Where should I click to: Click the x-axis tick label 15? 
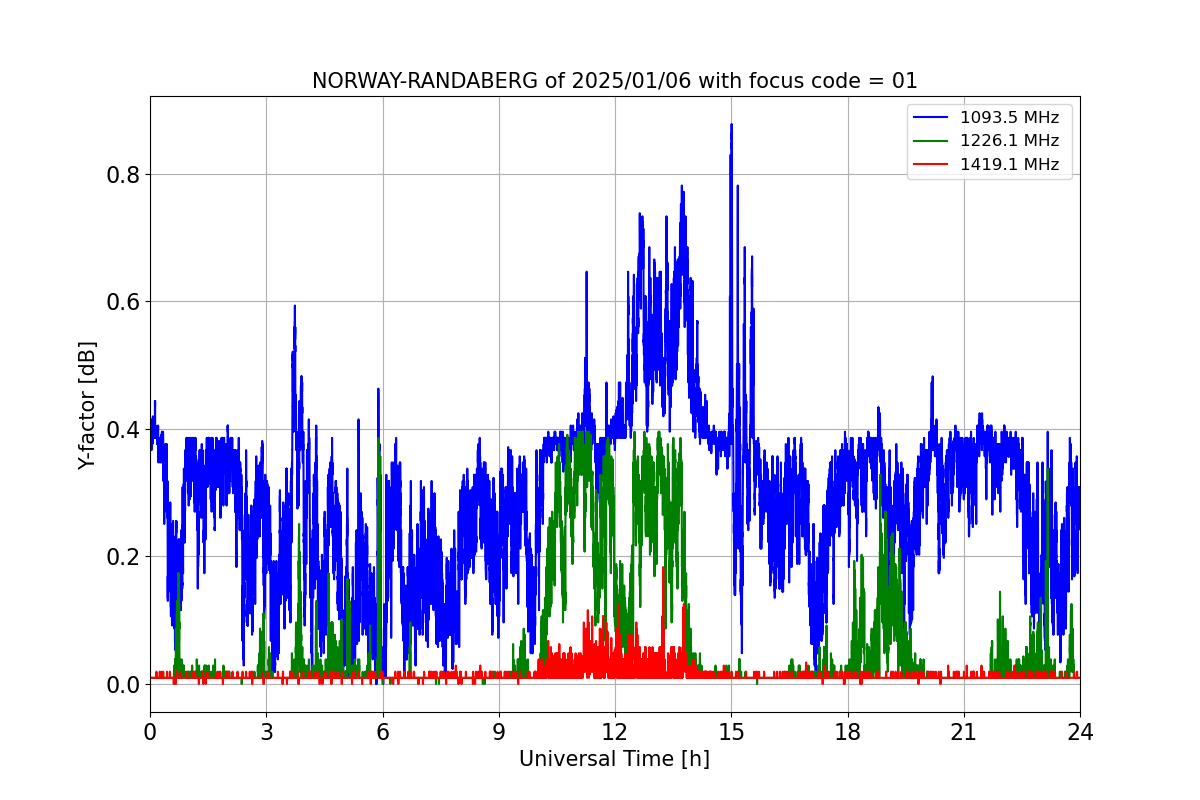pos(731,732)
